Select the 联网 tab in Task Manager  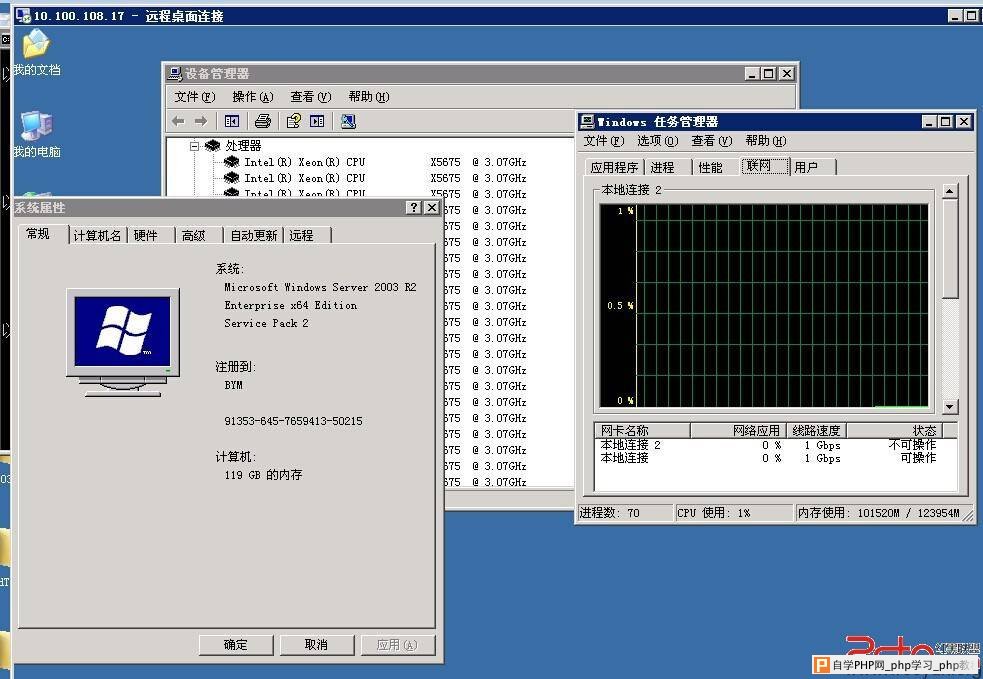(x=764, y=166)
